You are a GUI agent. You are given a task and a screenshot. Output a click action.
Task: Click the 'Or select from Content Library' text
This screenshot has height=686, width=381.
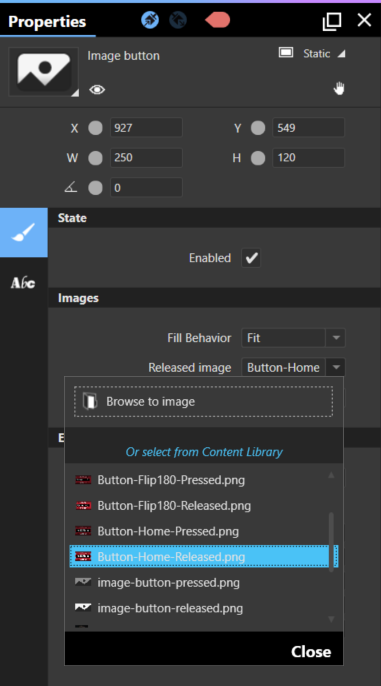pyautogui.click(x=204, y=452)
